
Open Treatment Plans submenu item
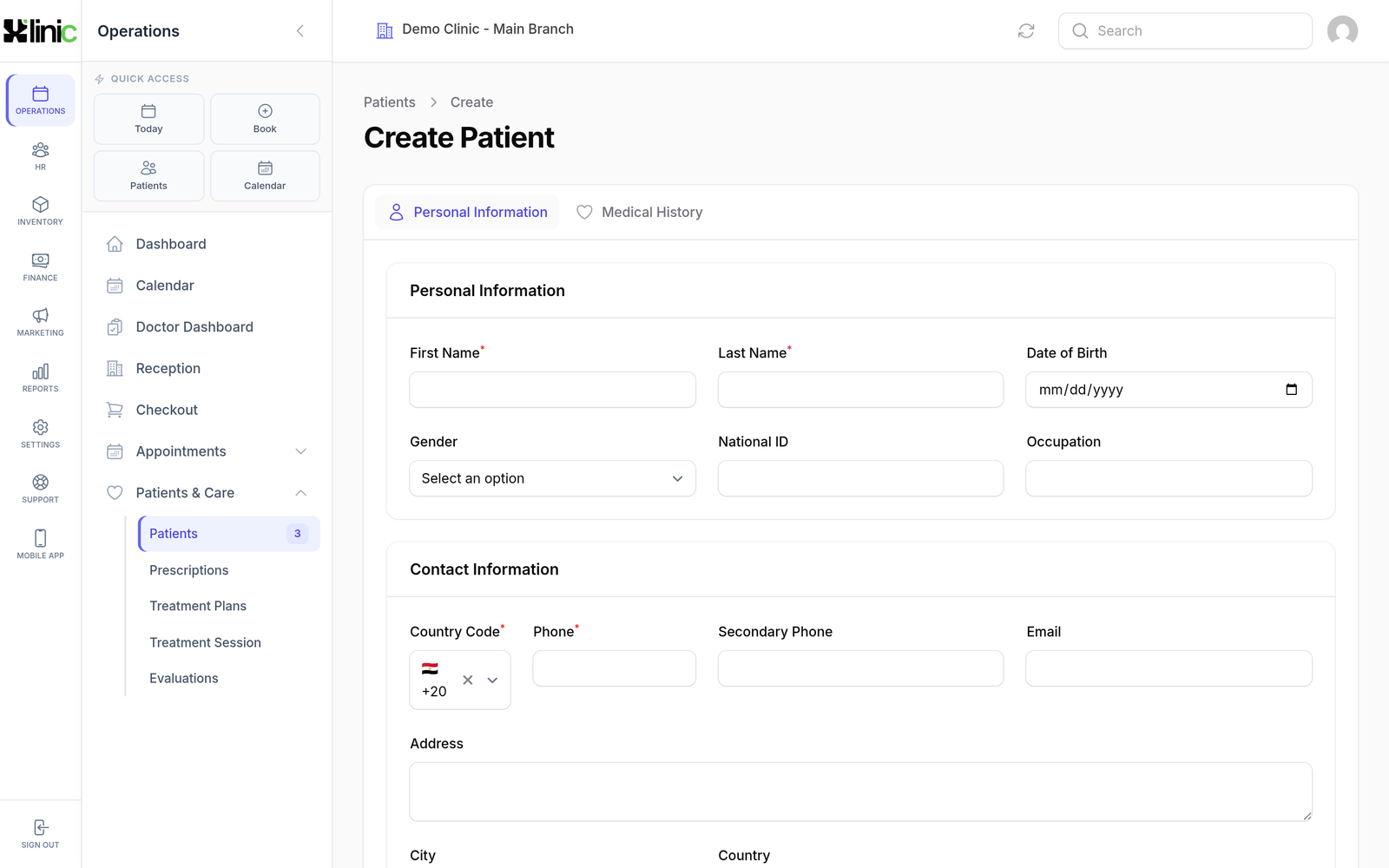229,606
